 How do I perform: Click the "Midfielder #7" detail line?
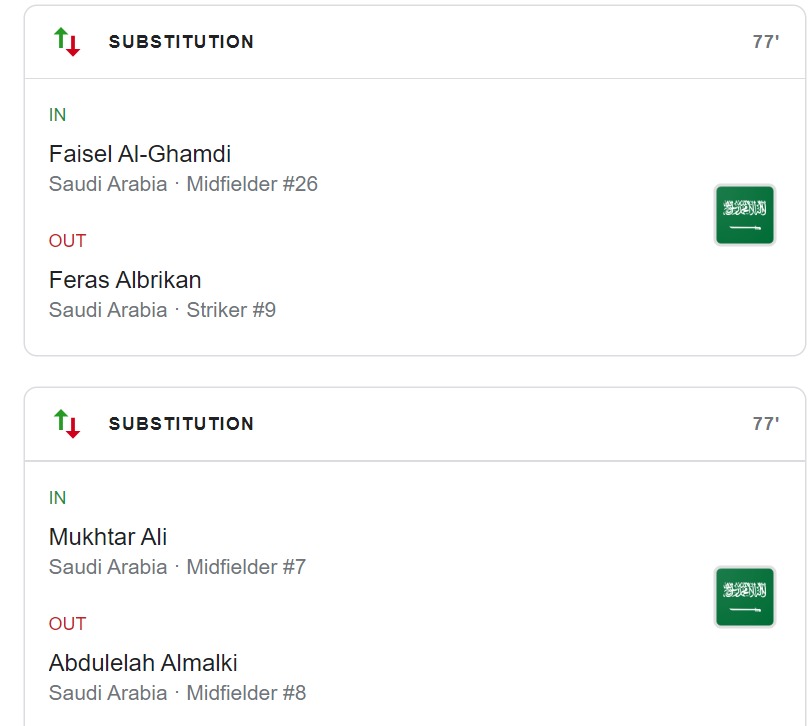click(x=246, y=567)
